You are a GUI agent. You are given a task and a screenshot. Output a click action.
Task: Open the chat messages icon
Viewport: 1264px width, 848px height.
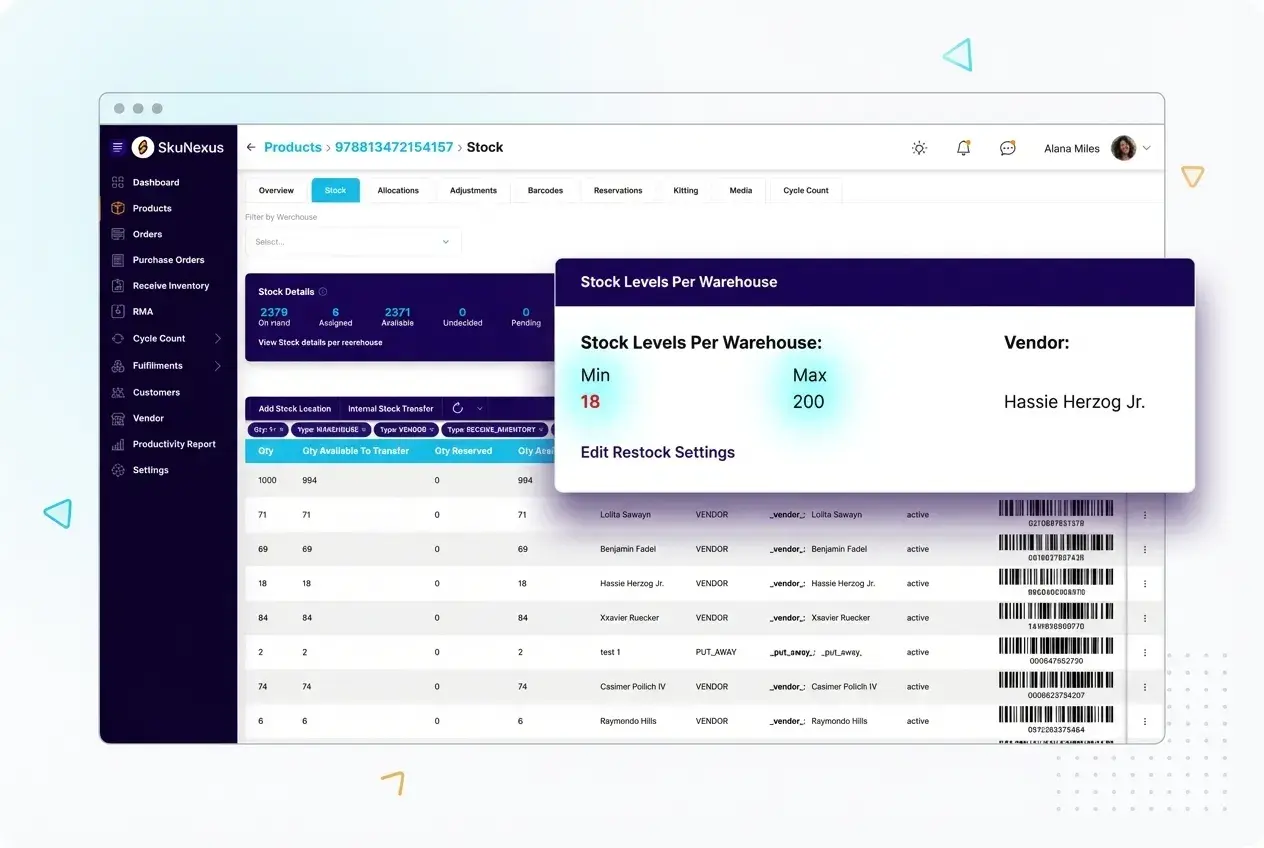[x=1007, y=147]
